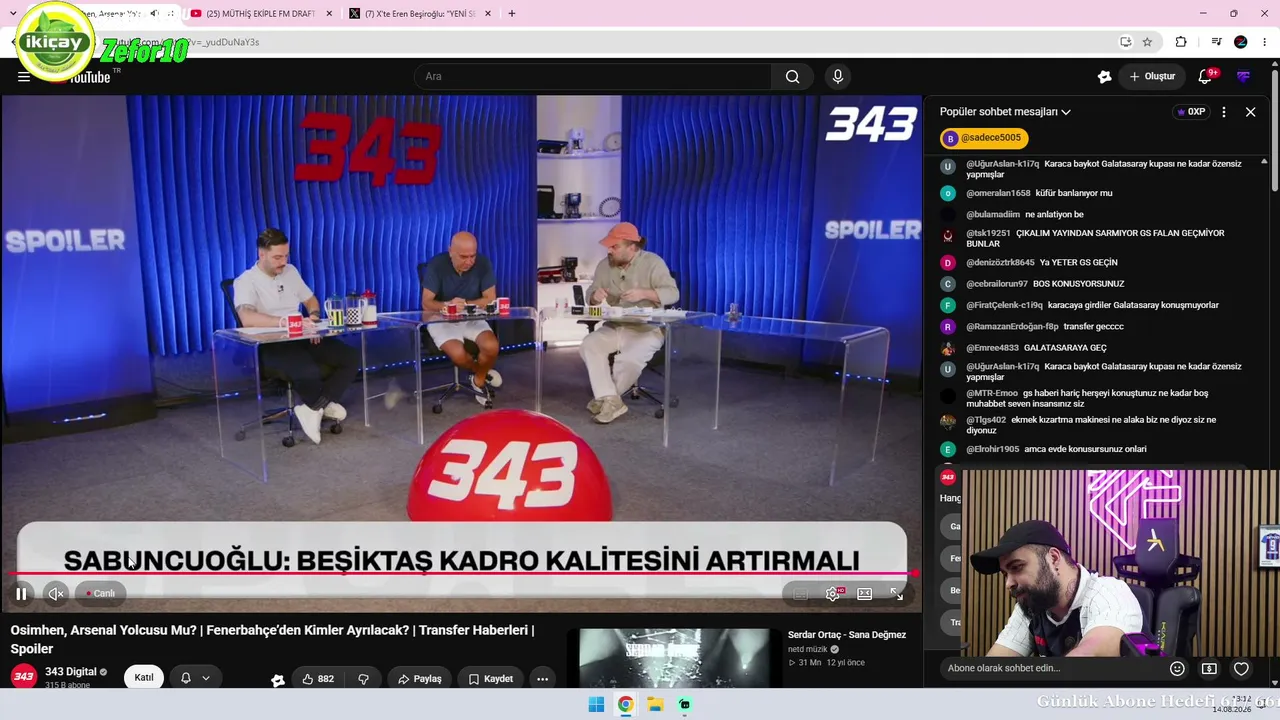This screenshot has width=1280, height=720.
Task: Click the @RamazanErdoğan-f8p chat username
Action: click(x=1012, y=327)
